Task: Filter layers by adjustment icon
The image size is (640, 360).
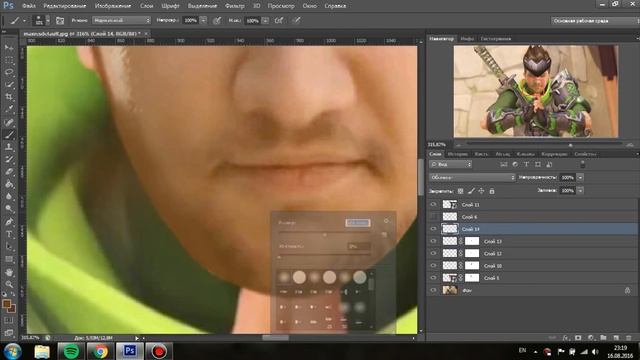Action: point(515,164)
